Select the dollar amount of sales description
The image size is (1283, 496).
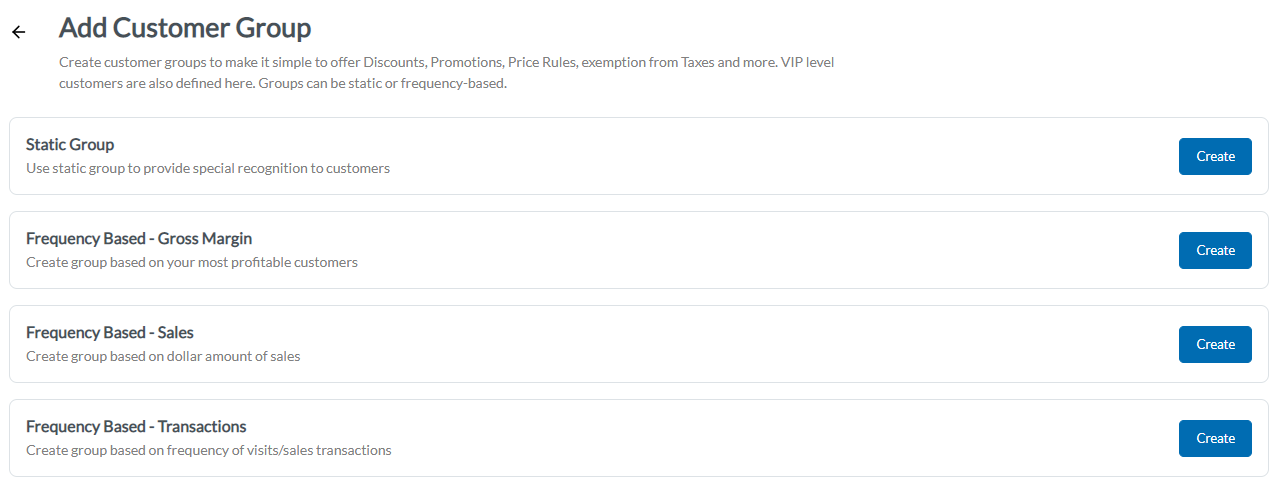point(163,356)
